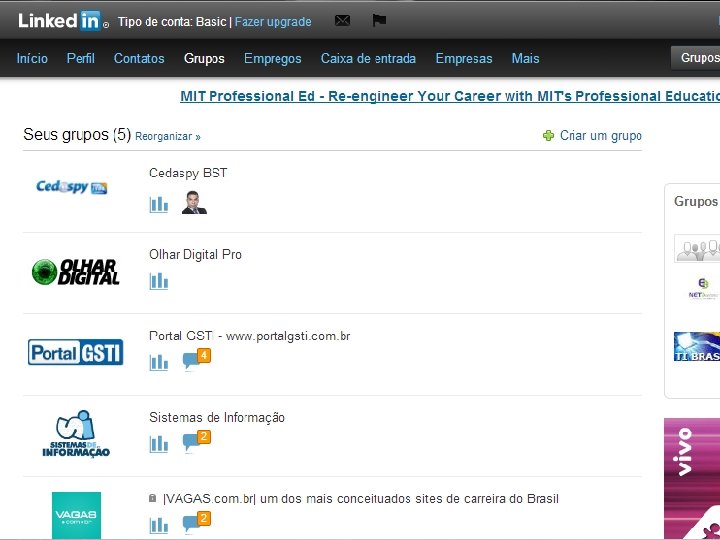Click the lock icon beside VAGAS.com.br title
720x540 pixels.
(152, 498)
